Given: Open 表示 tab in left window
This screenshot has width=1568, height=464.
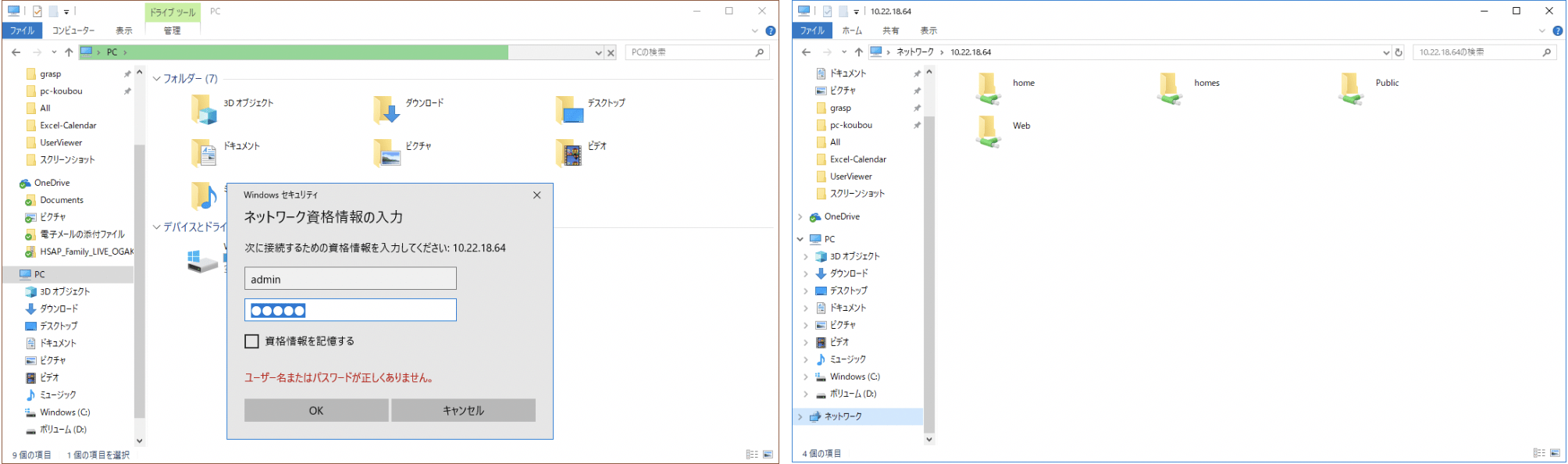Looking at the screenshot, I should [124, 30].
